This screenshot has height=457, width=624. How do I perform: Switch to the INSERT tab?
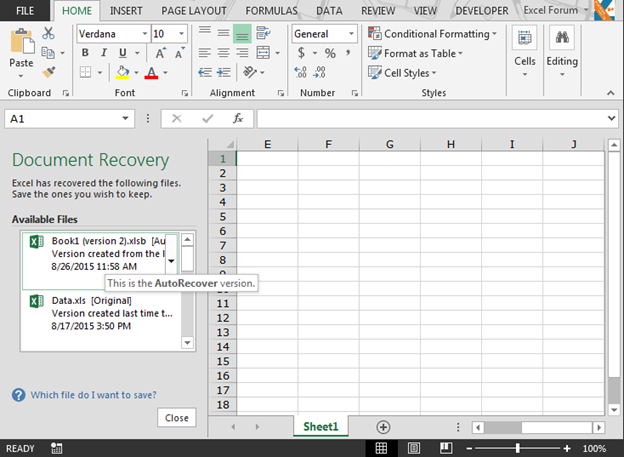[126, 11]
